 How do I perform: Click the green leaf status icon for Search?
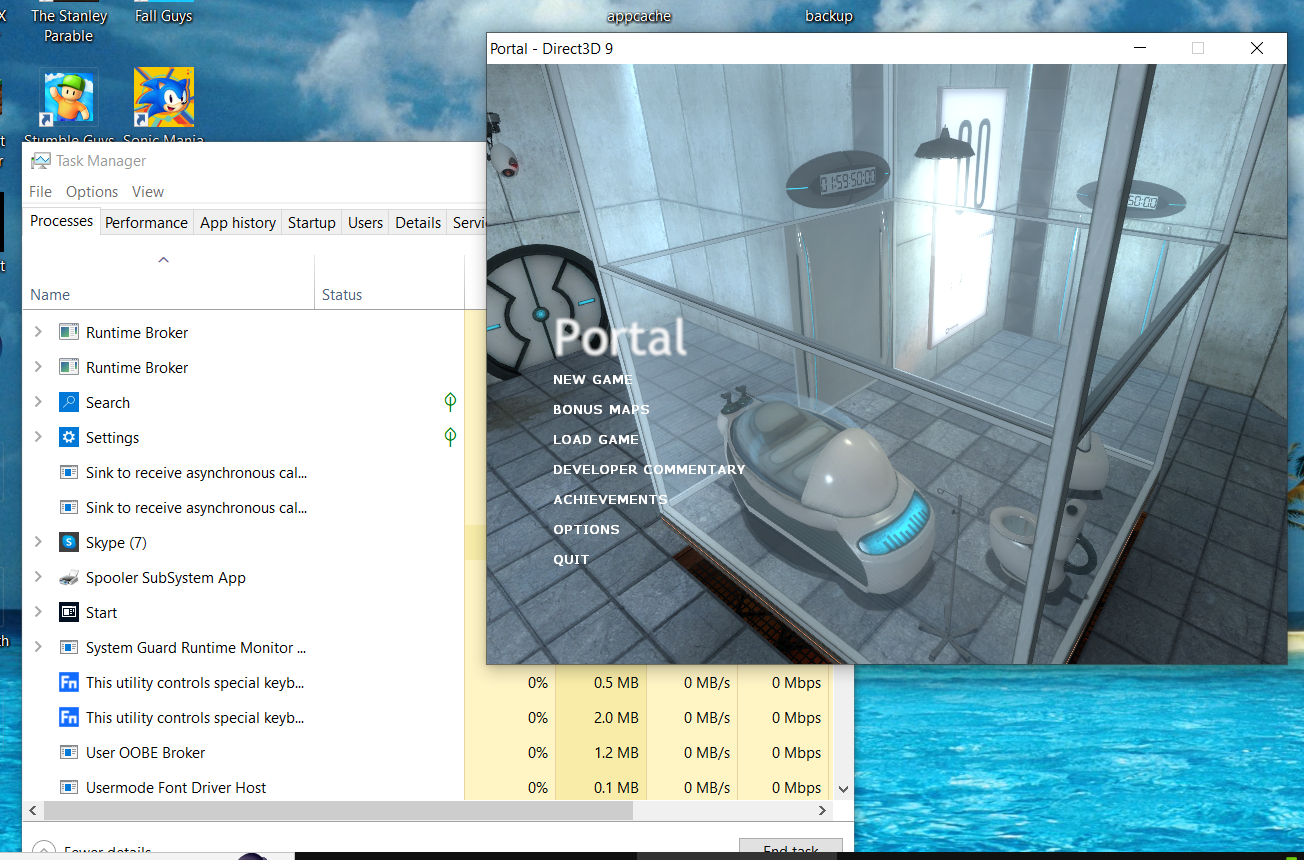[x=451, y=402]
